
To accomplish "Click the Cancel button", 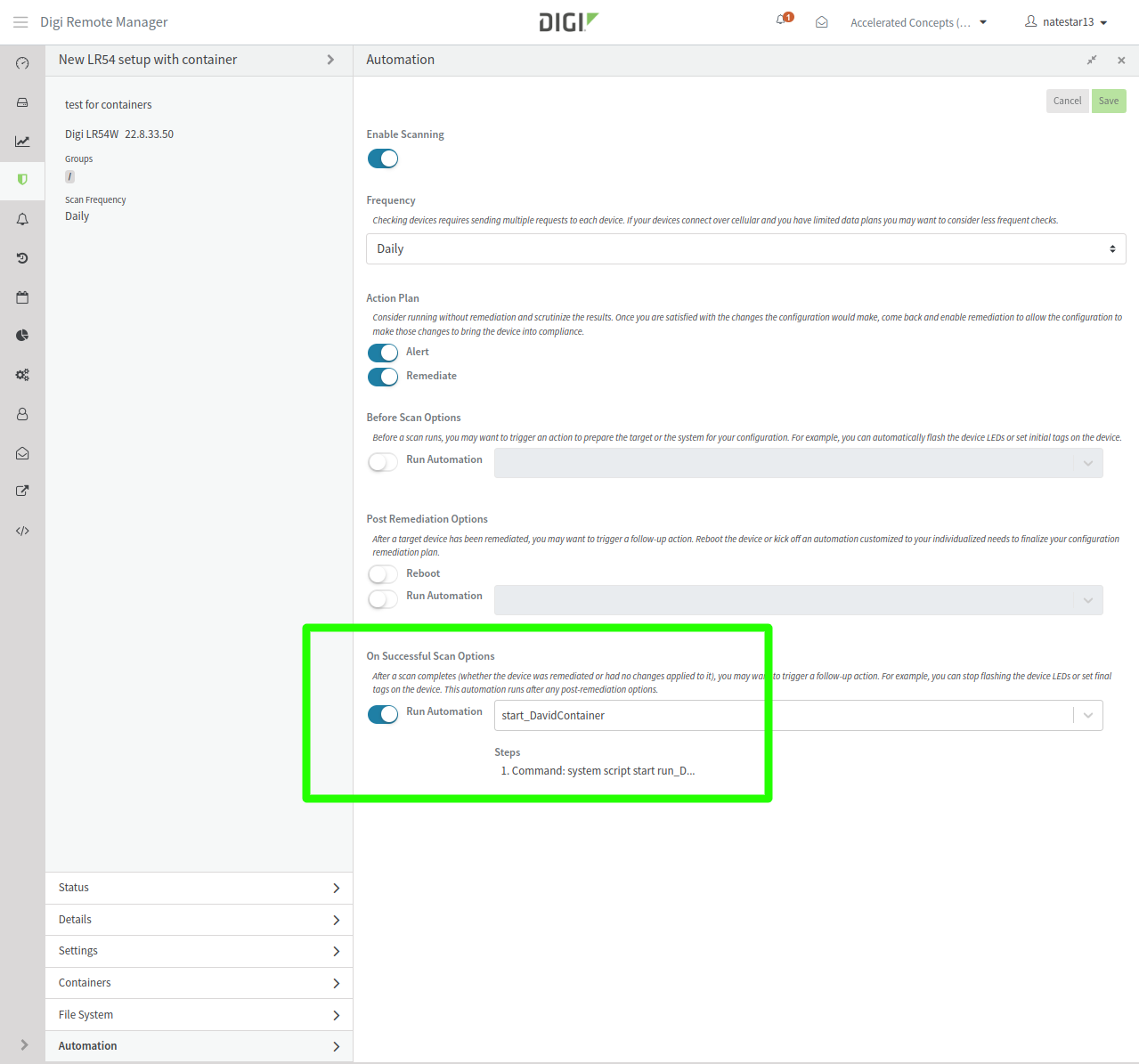I will (1067, 101).
